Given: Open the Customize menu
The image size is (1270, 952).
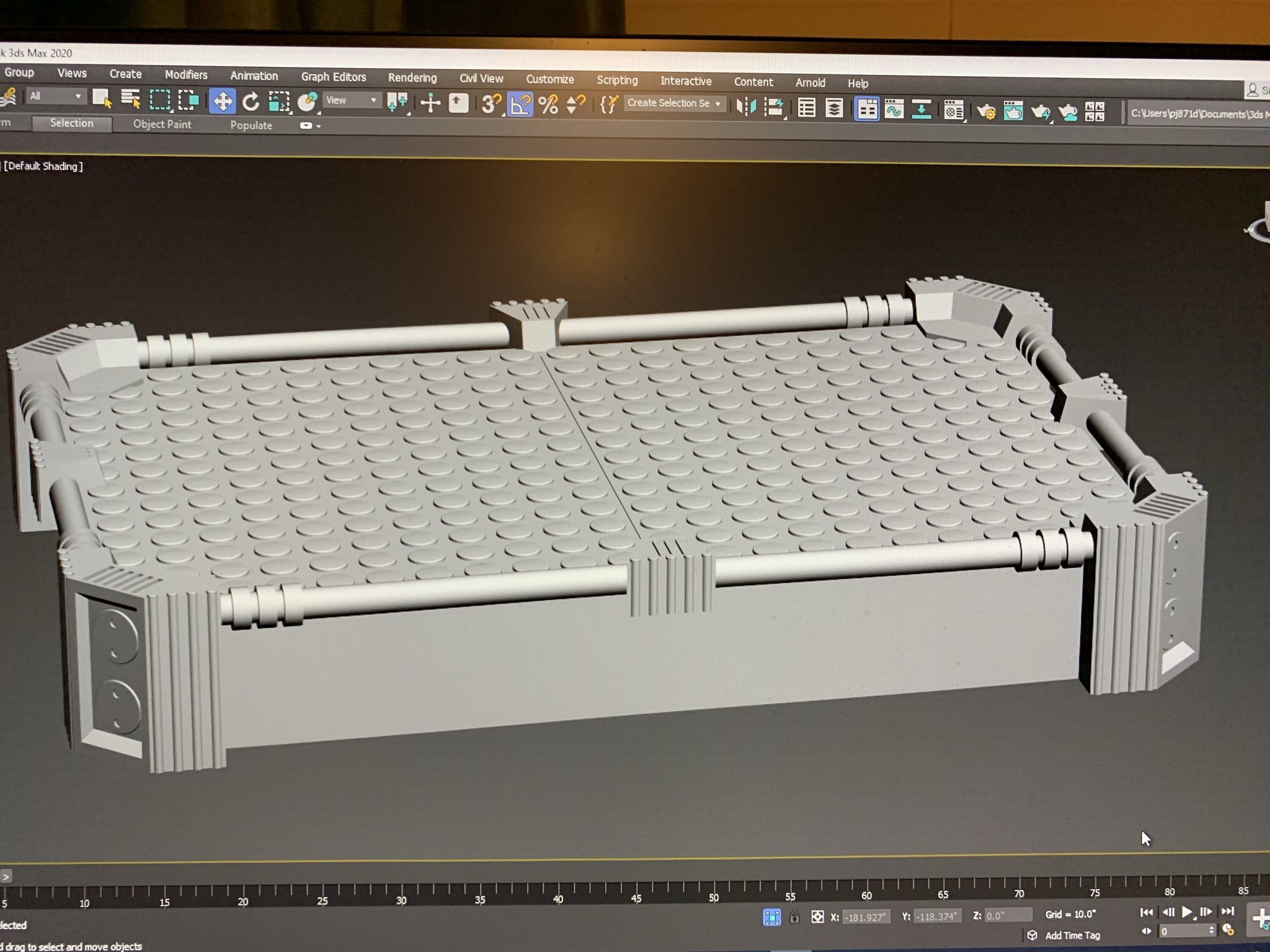Looking at the screenshot, I should (550, 79).
